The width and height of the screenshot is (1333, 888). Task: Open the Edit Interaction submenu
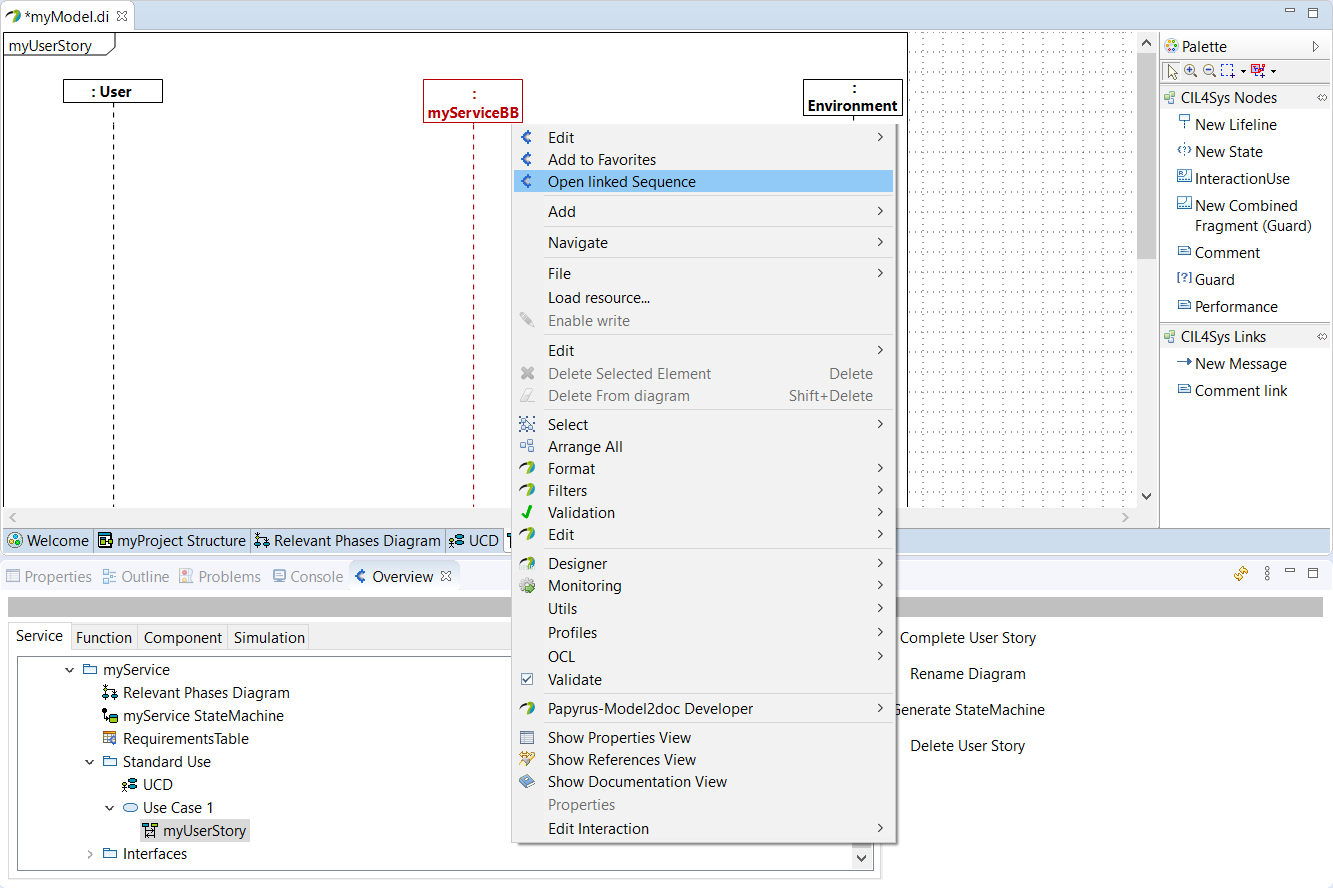(703, 829)
